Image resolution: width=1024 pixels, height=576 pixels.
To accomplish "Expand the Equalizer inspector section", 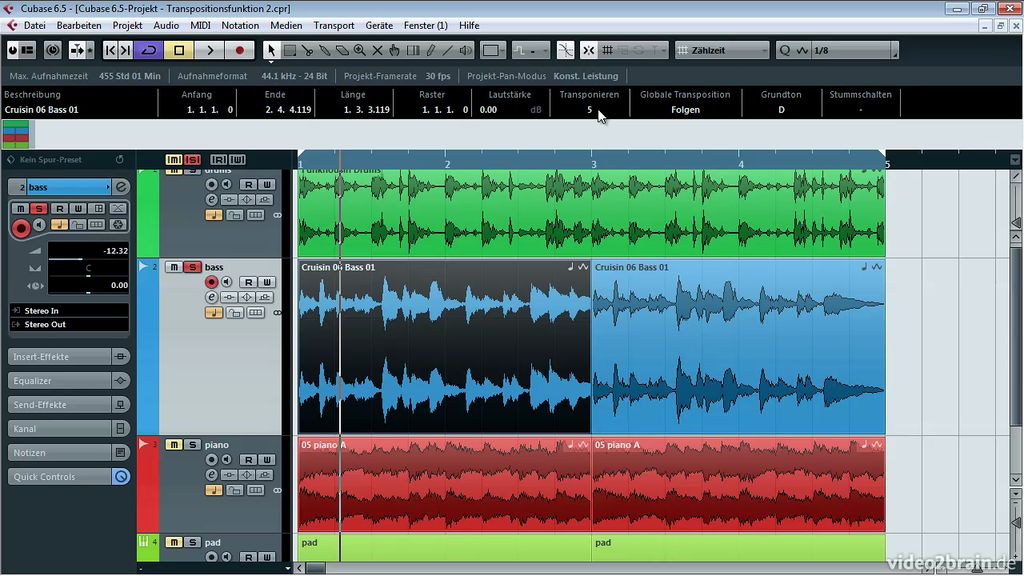I will (x=69, y=381).
